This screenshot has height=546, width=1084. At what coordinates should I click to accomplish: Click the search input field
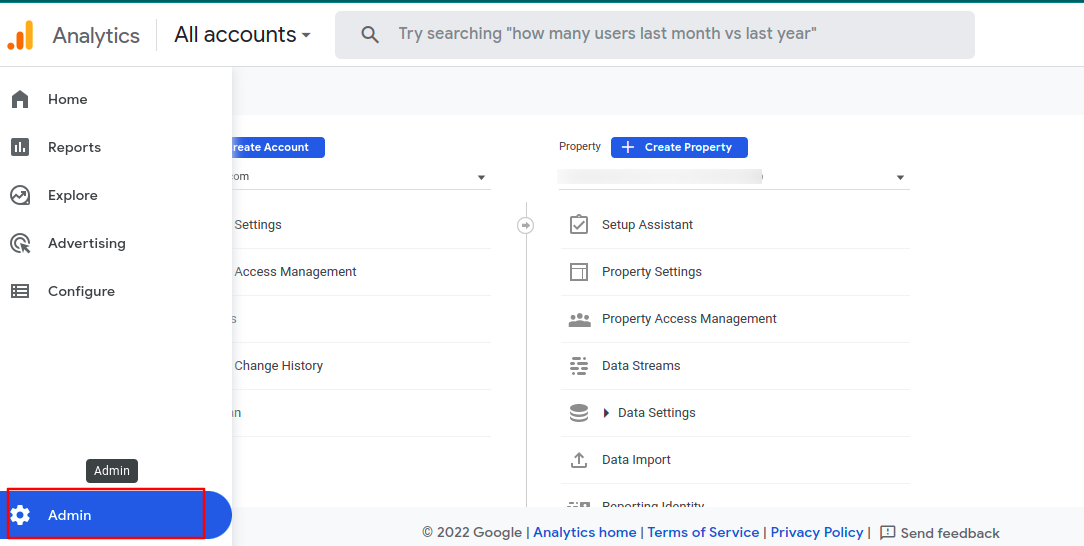655,35
